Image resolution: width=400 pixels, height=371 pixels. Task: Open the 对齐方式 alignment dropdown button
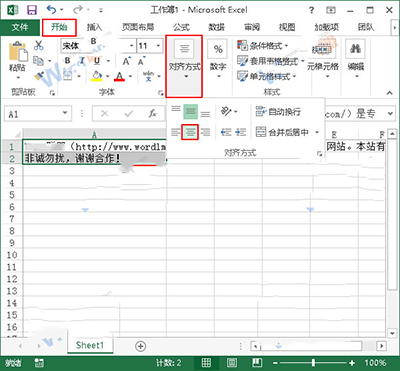pyautogui.click(x=184, y=66)
